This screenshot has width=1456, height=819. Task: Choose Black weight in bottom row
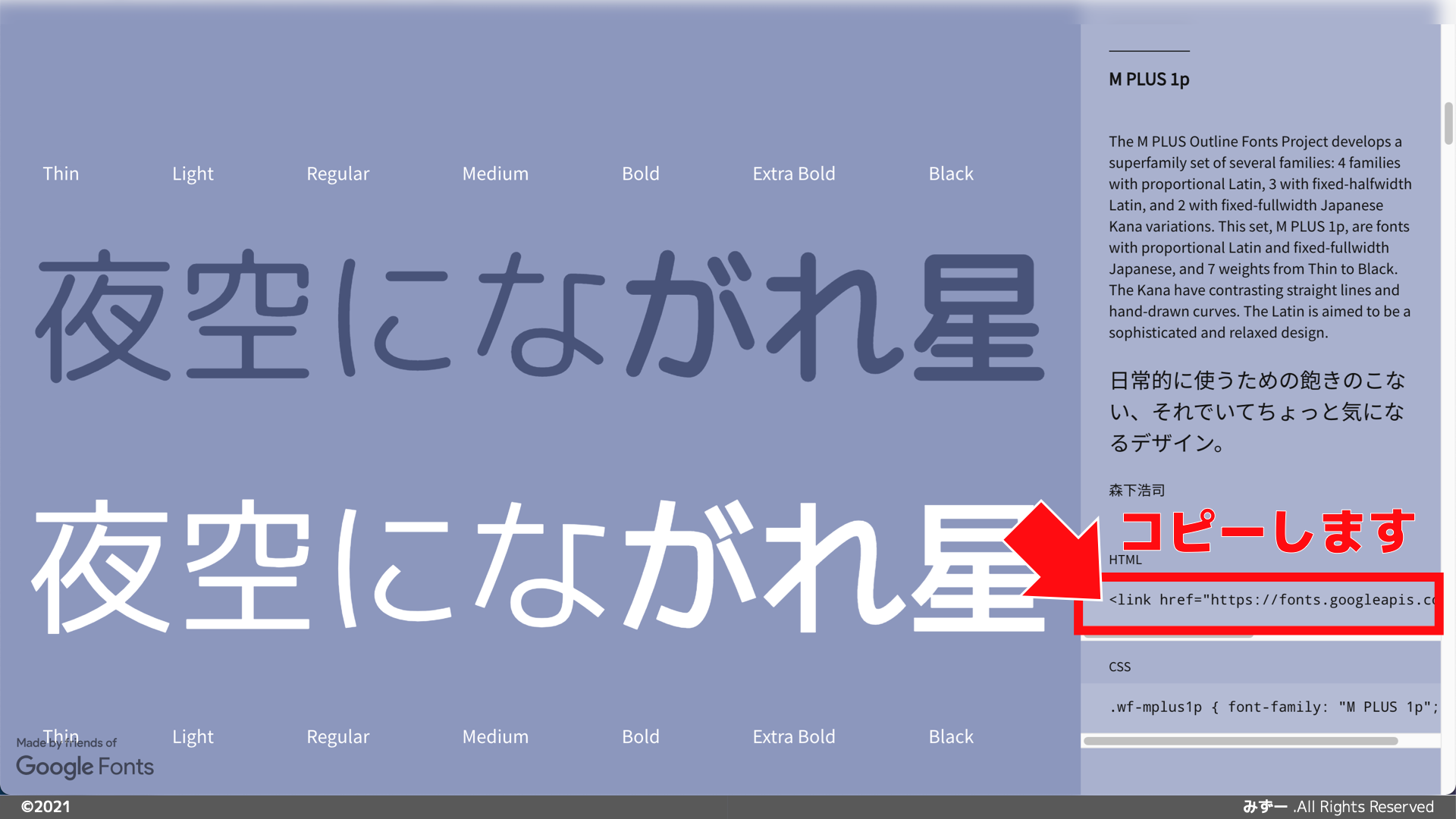(x=951, y=736)
